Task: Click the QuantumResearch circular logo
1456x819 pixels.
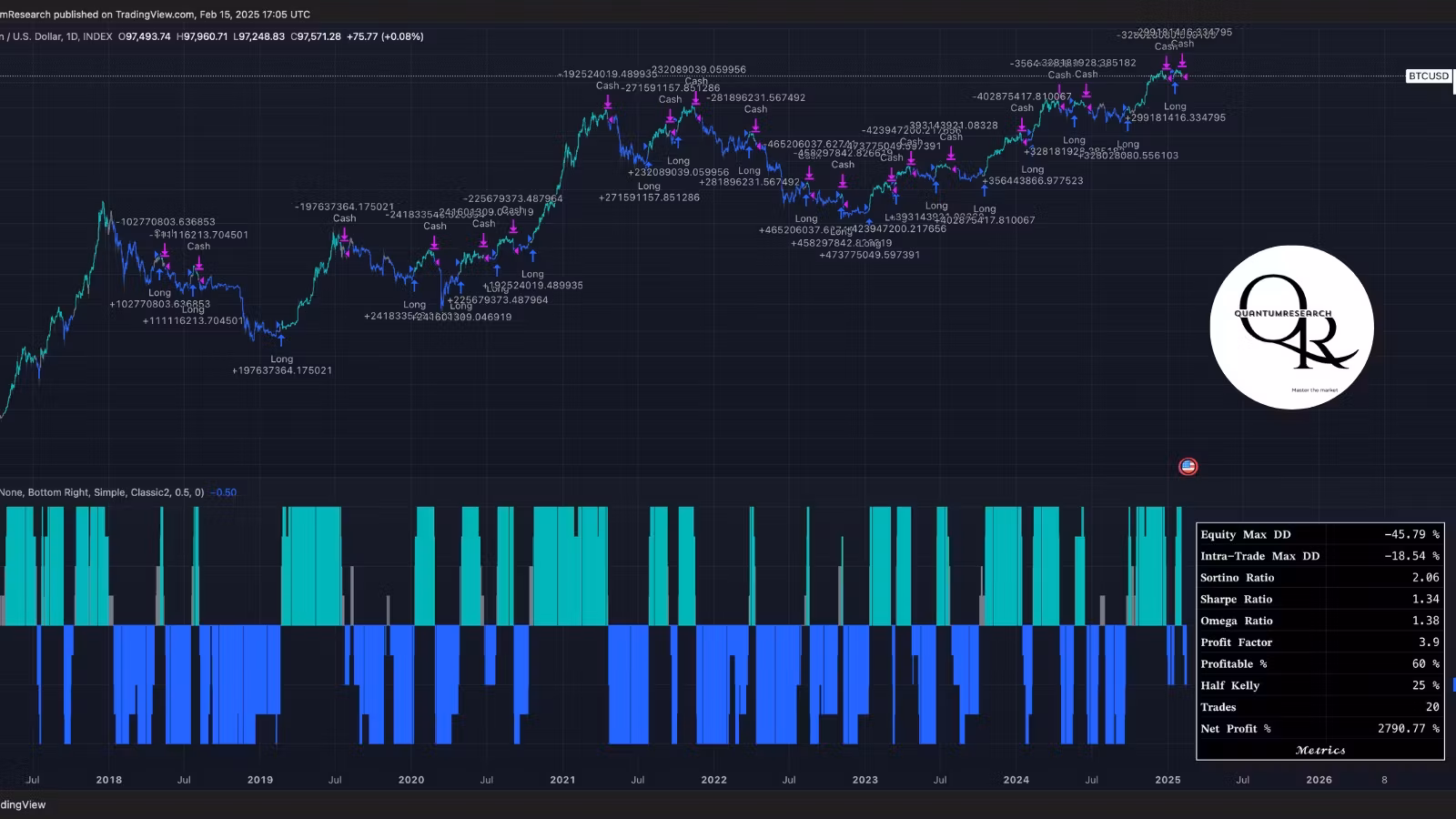Action: (1291, 328)
